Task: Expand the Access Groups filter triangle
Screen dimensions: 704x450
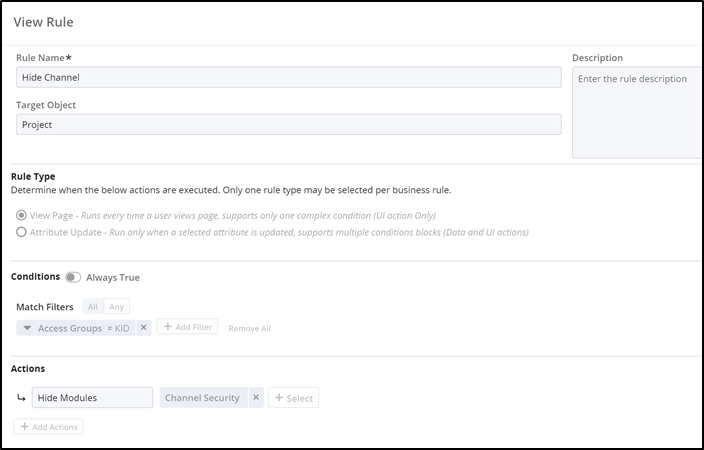Action: point(27,328)
